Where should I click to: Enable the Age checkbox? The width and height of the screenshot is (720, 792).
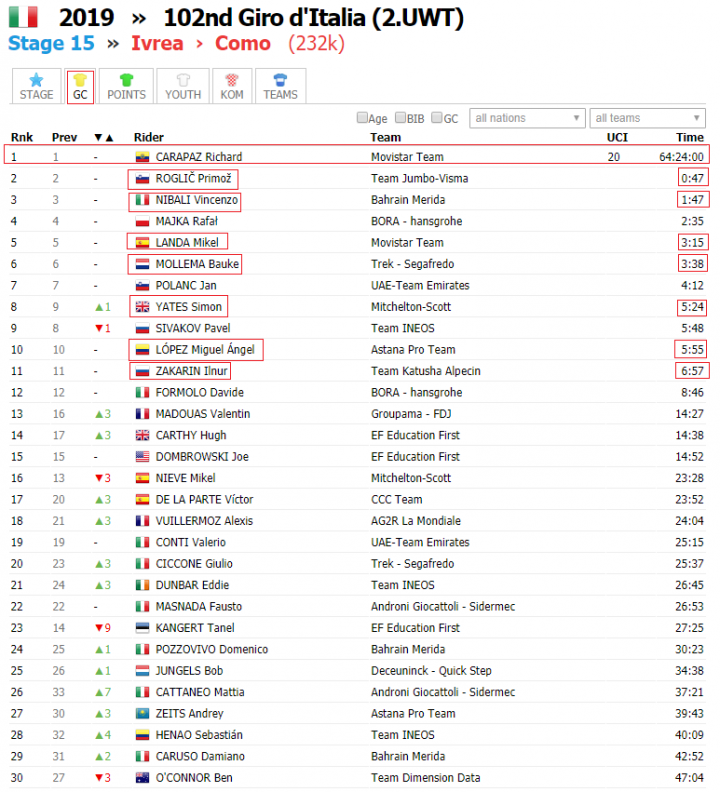point(362,118)
